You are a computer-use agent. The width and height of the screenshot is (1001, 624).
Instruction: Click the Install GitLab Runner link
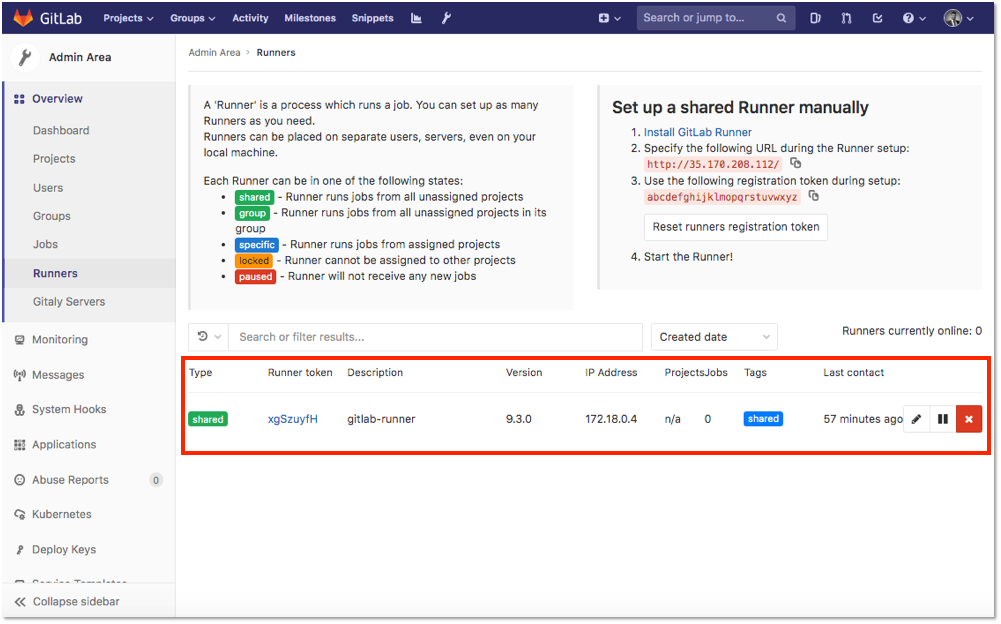tap(698, 132)
